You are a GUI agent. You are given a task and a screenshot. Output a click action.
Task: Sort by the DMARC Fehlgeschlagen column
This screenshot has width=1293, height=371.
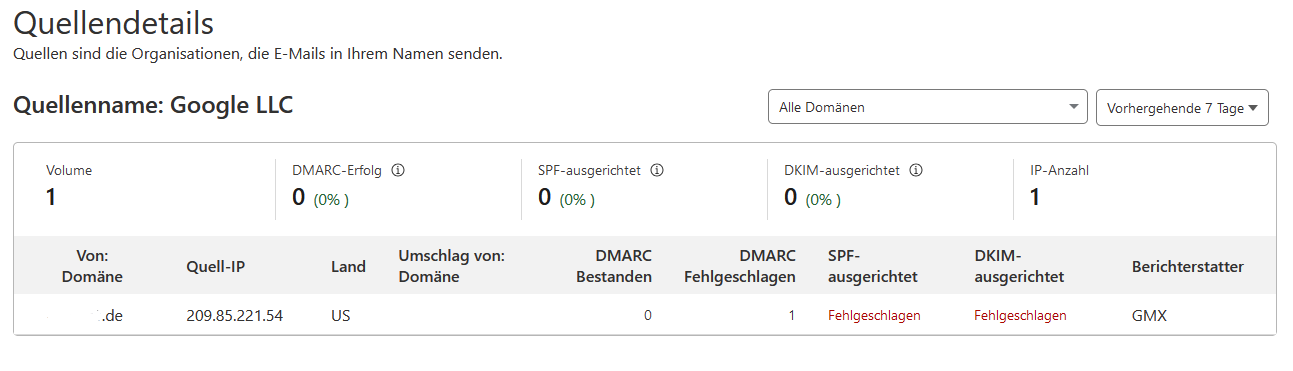740,266
